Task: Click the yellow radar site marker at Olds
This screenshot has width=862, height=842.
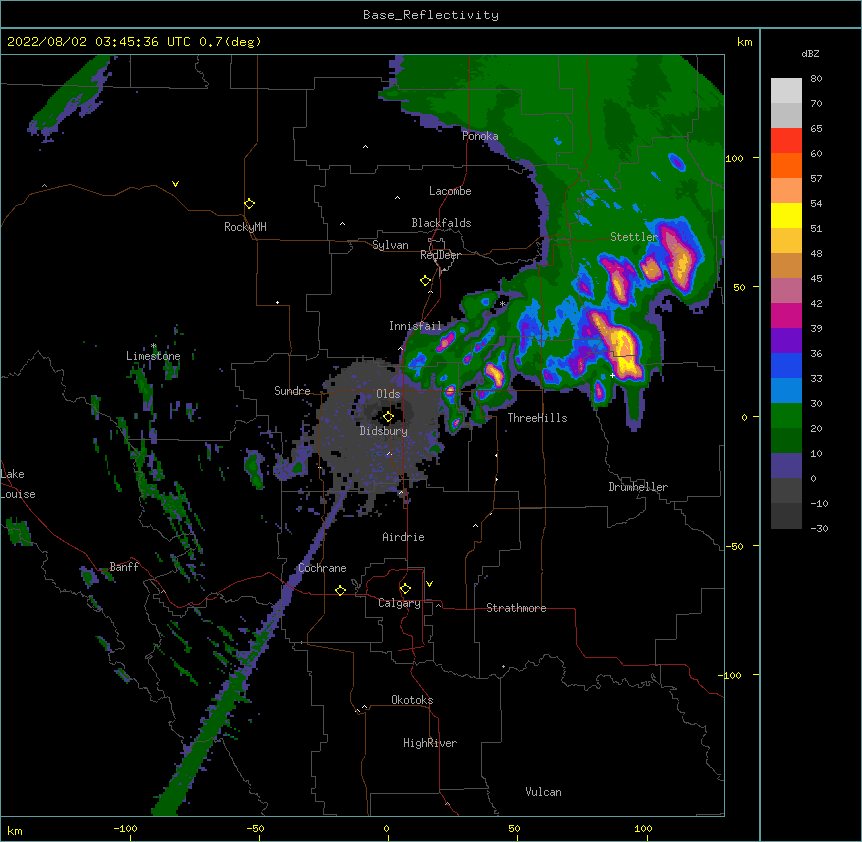Action: pos(388,417)
